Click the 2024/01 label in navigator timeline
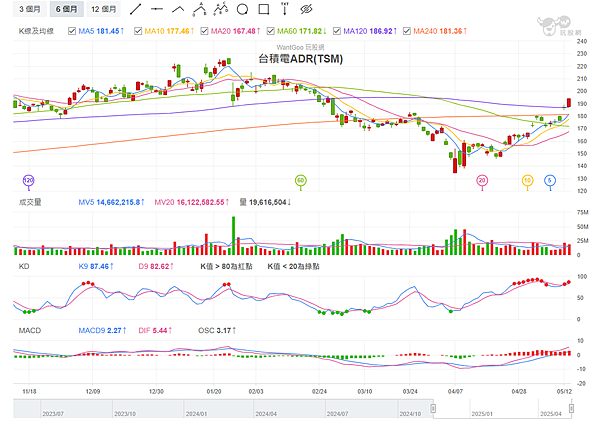The image size is (600, 424). (196, 414)
